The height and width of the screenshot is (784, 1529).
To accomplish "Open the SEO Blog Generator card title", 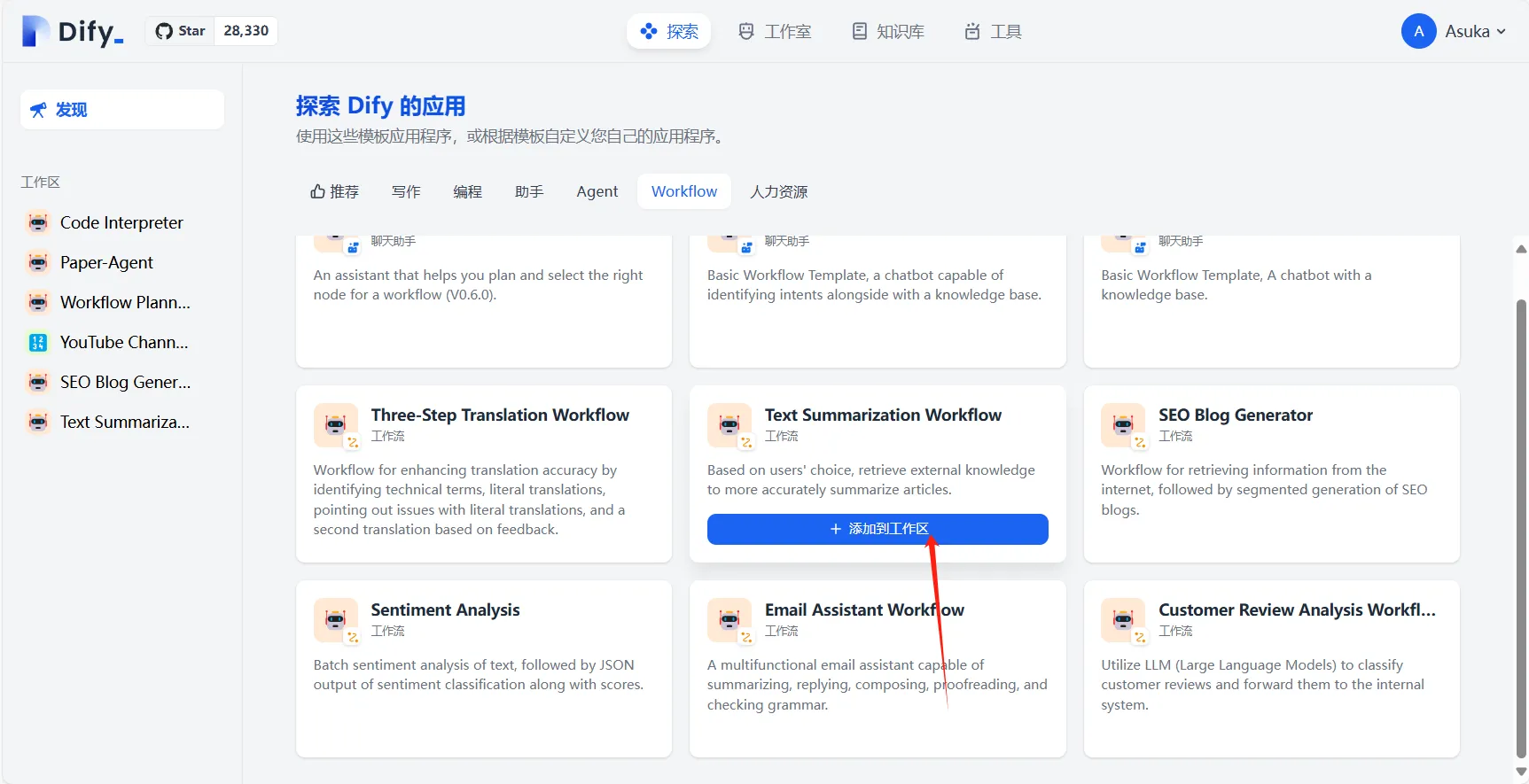I will 1236,415.
